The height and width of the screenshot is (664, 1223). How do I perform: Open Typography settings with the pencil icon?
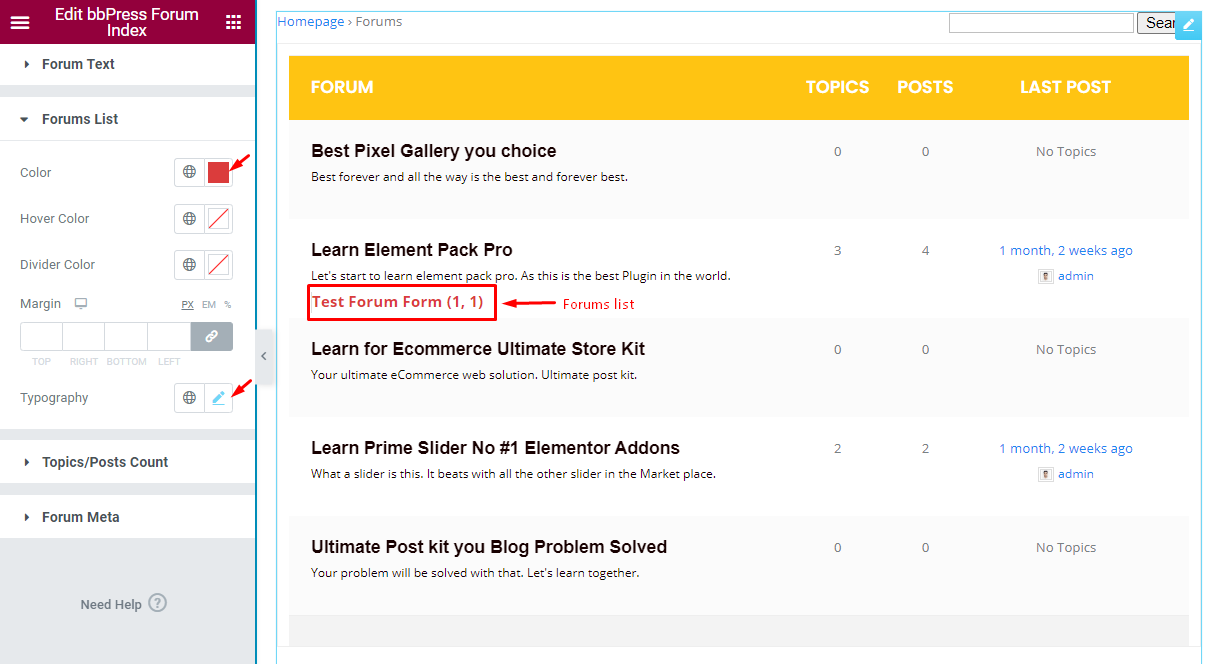click(219, 397)
